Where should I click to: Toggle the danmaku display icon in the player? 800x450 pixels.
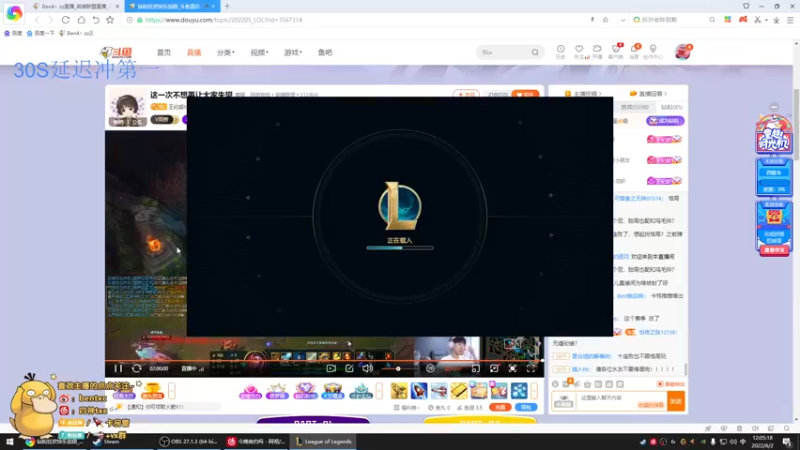(331, 368)
